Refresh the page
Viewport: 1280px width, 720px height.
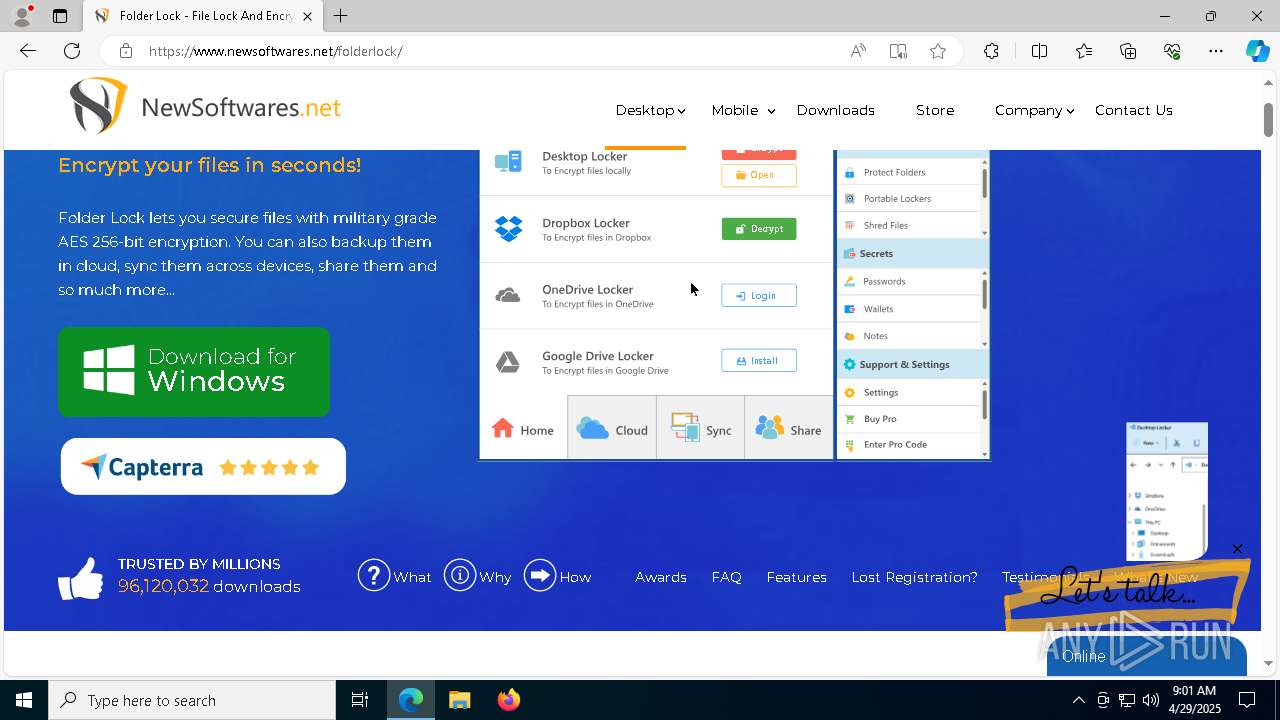[x=72, y=51]
